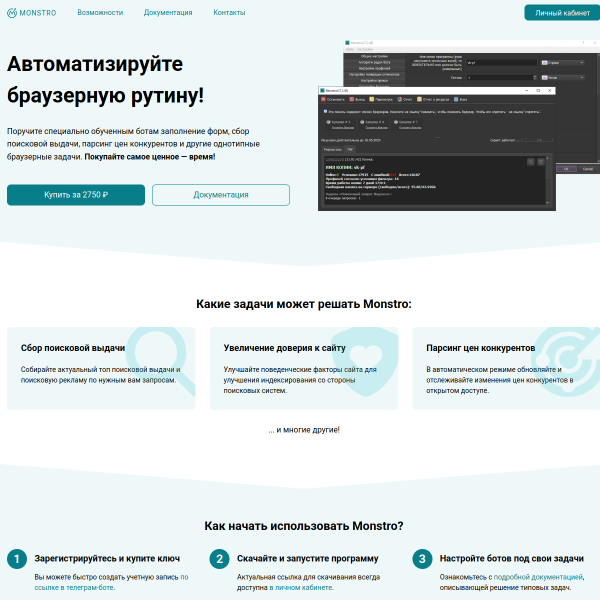Click the outlined Документация button in the hero
Viewport: 600px width, 600px height.
pos(221,195)
